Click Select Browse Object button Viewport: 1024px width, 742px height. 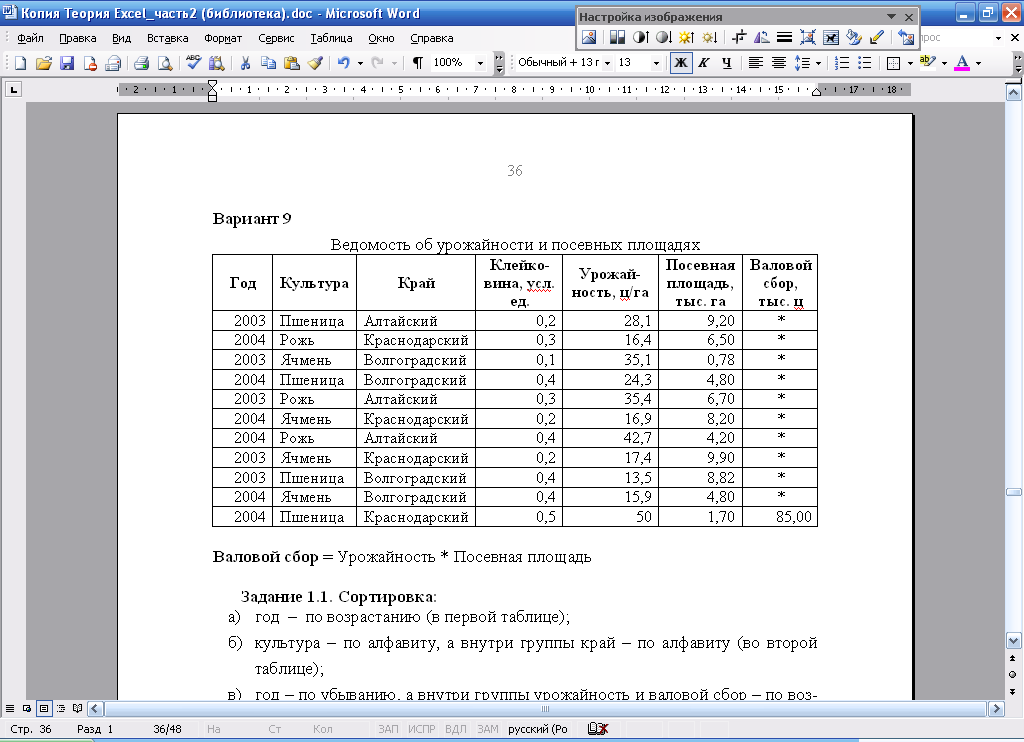(1012, 674)
